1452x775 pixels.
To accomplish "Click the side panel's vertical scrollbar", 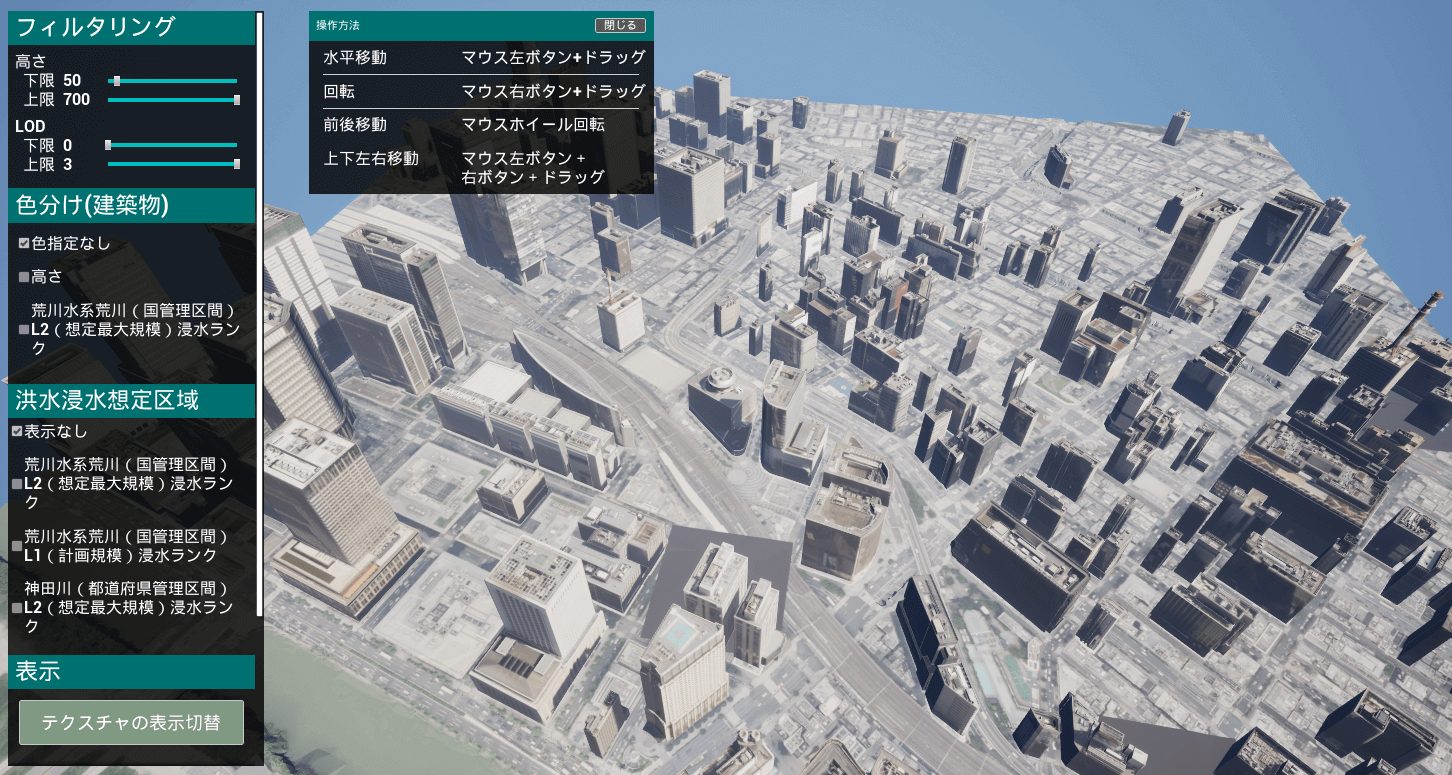I will coord(260,300).
